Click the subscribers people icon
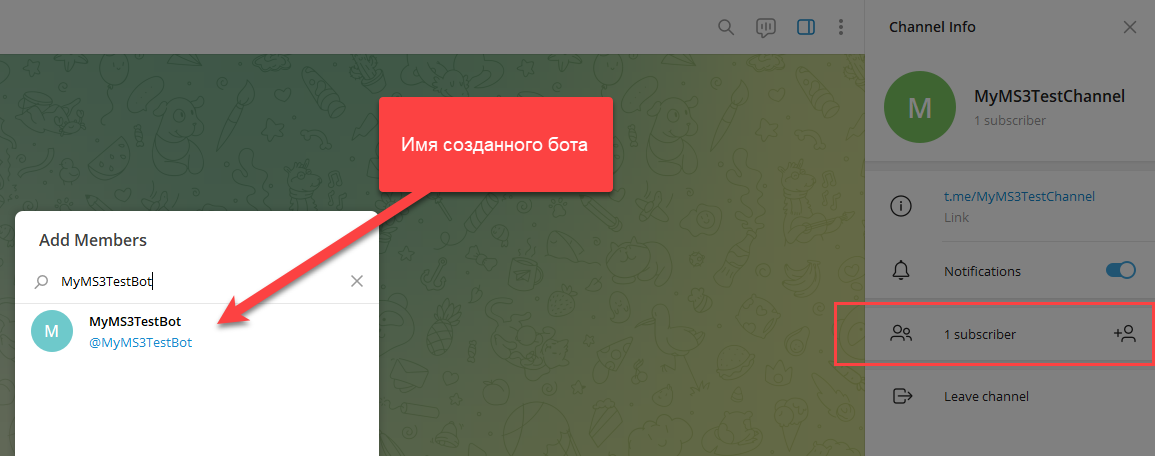 901,334
